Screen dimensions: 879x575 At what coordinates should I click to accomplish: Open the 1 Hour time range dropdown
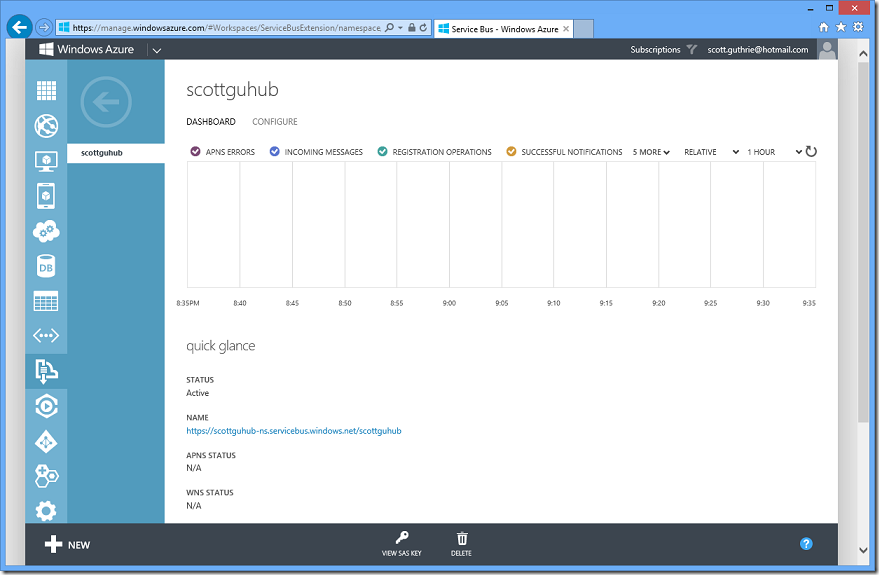[x=774, y=152]
